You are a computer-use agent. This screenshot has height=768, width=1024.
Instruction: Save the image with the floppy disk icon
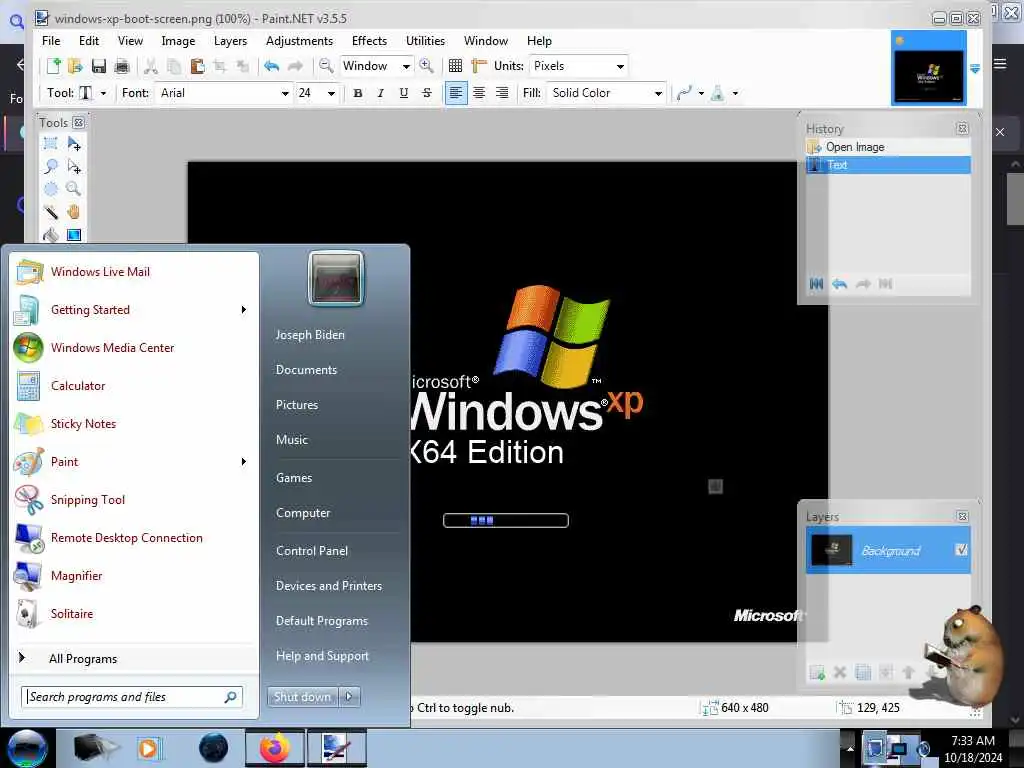click(99, 66)
